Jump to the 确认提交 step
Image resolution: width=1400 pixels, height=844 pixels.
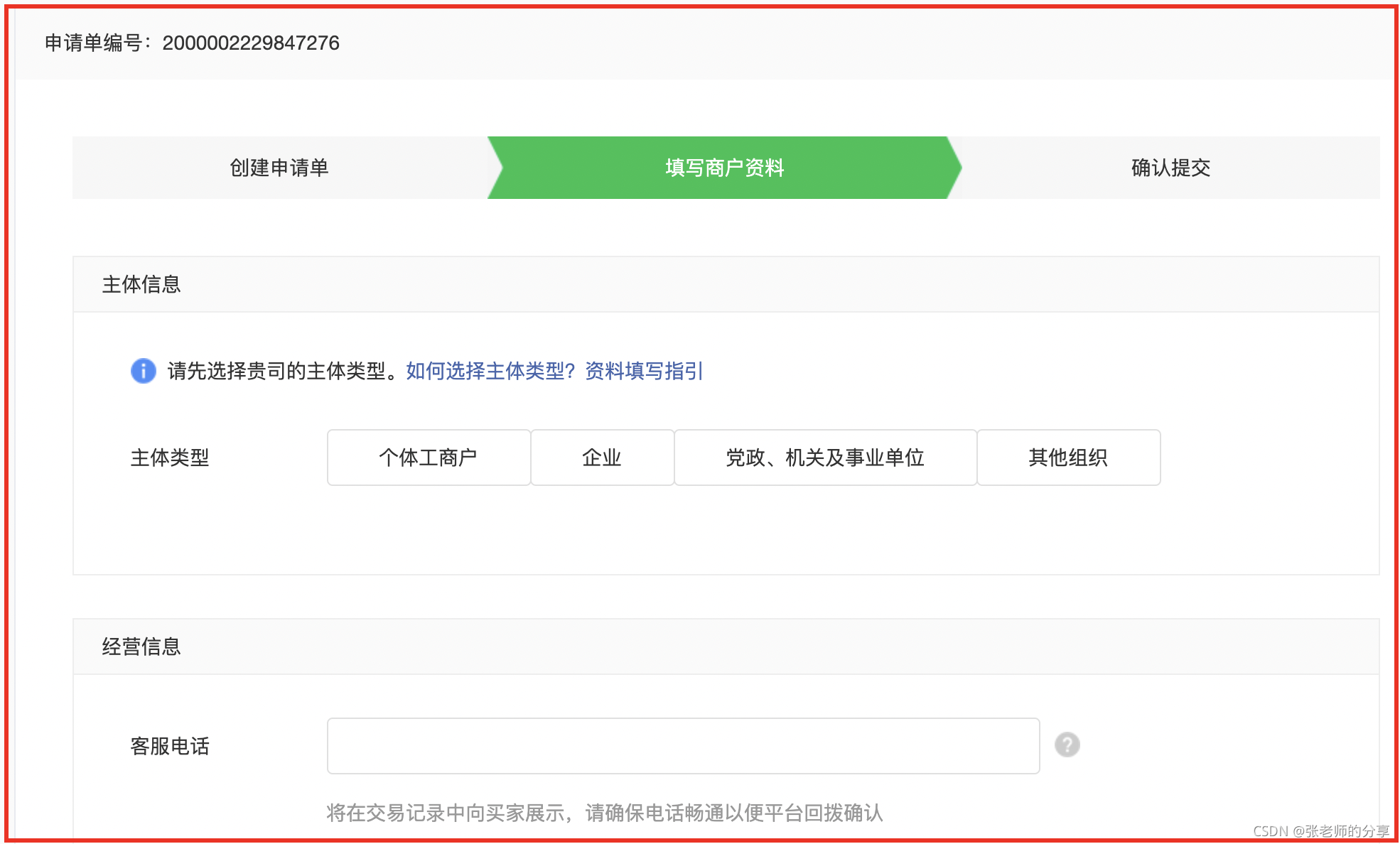click(1170, 168)
